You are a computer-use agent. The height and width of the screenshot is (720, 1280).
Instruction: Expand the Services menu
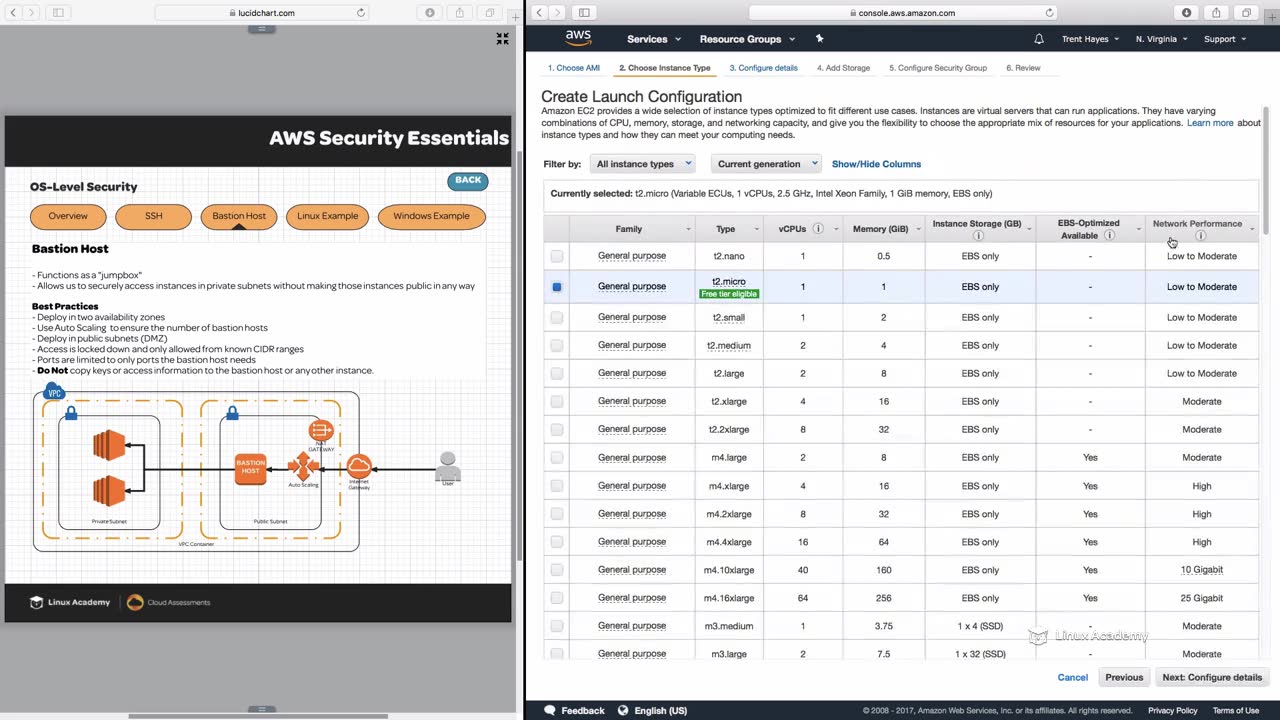(654, 39)
